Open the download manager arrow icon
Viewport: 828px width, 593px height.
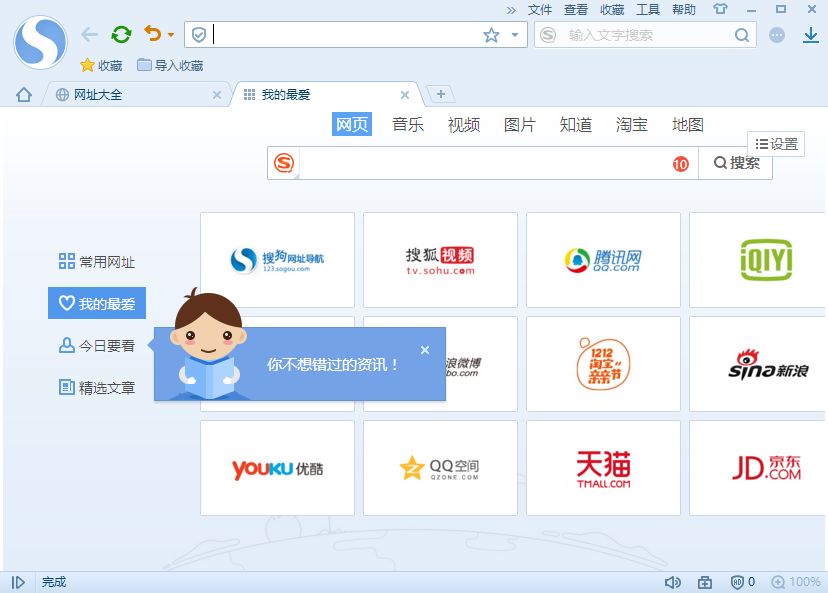point(811,33)
